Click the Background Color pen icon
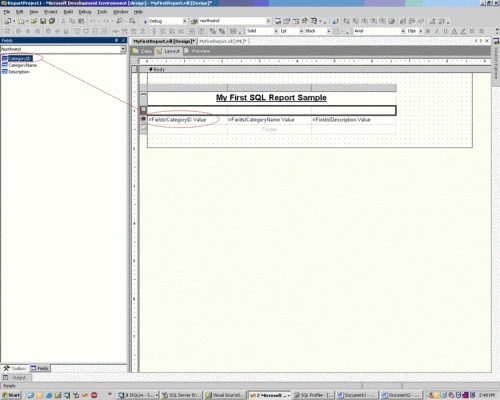The height and width of the screenshot is (400, 500). [463, 31]
